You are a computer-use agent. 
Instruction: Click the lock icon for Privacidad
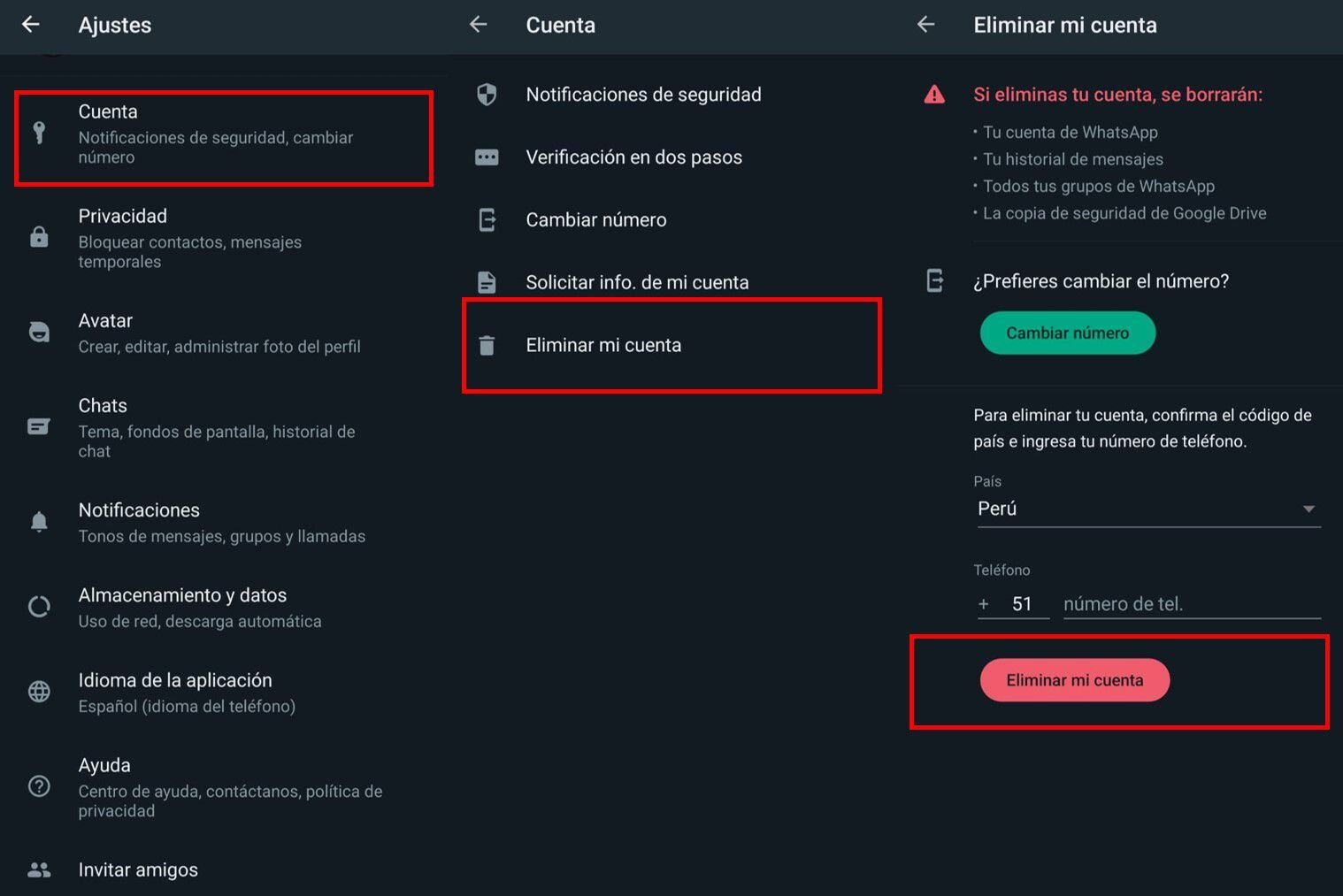pyautogui.click(x=39, y=237)
